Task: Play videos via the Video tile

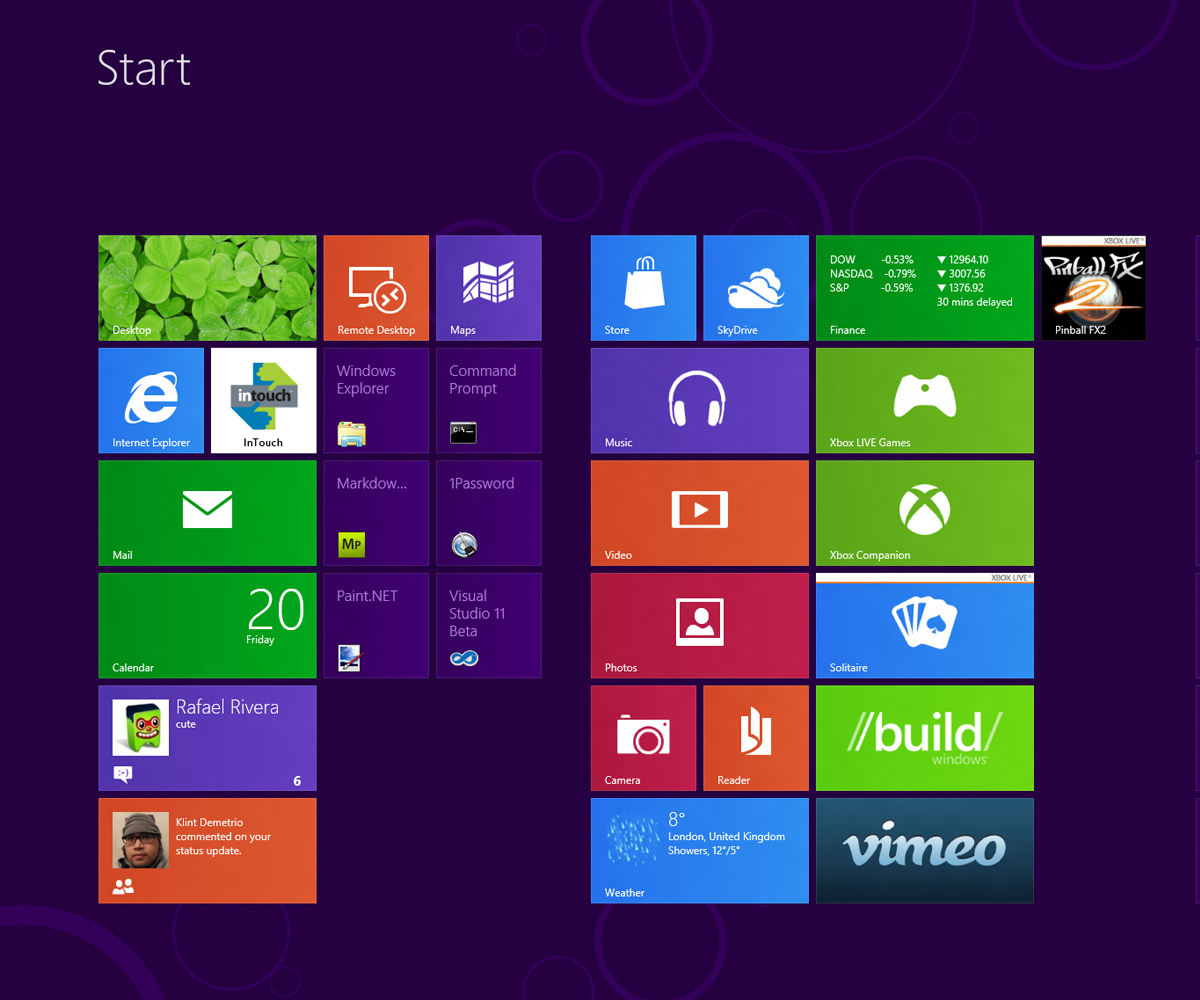Action: coord(699,512)
